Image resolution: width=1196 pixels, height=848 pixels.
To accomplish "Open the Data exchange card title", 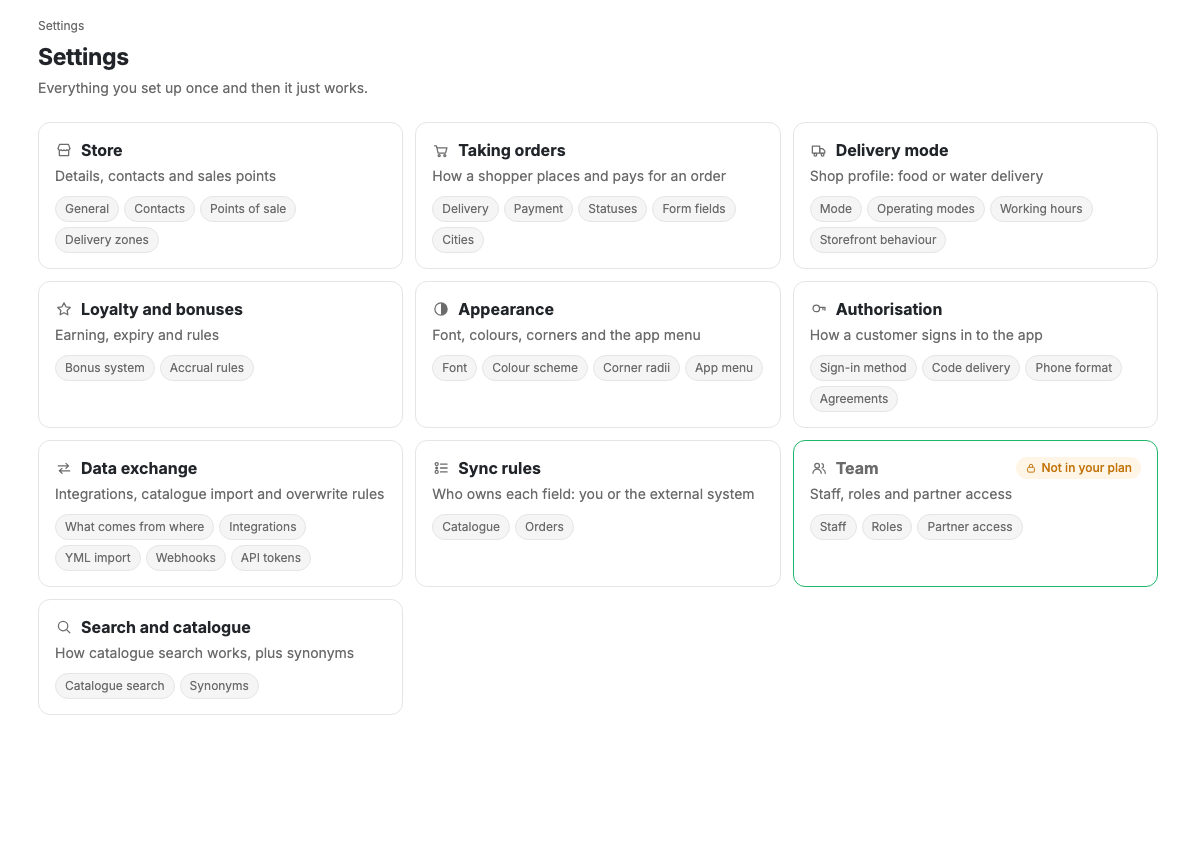I will coord(139,468).
